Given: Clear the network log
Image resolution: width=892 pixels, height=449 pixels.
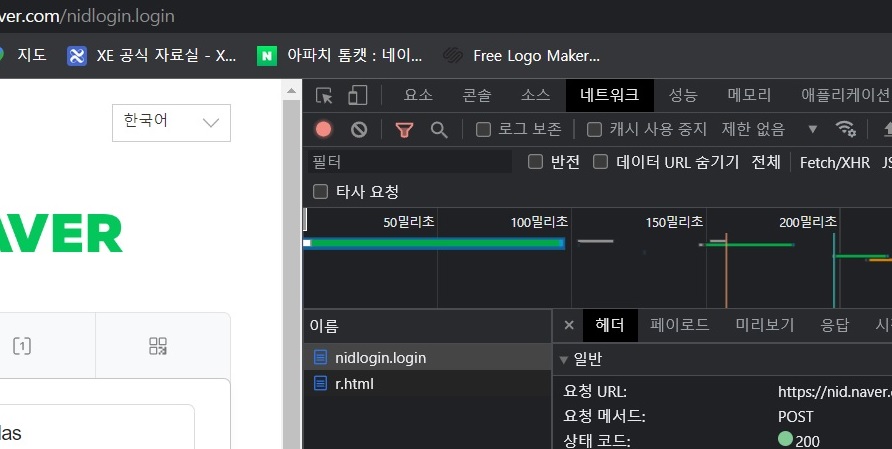Looking at the screenshot, I should (359, 130).
